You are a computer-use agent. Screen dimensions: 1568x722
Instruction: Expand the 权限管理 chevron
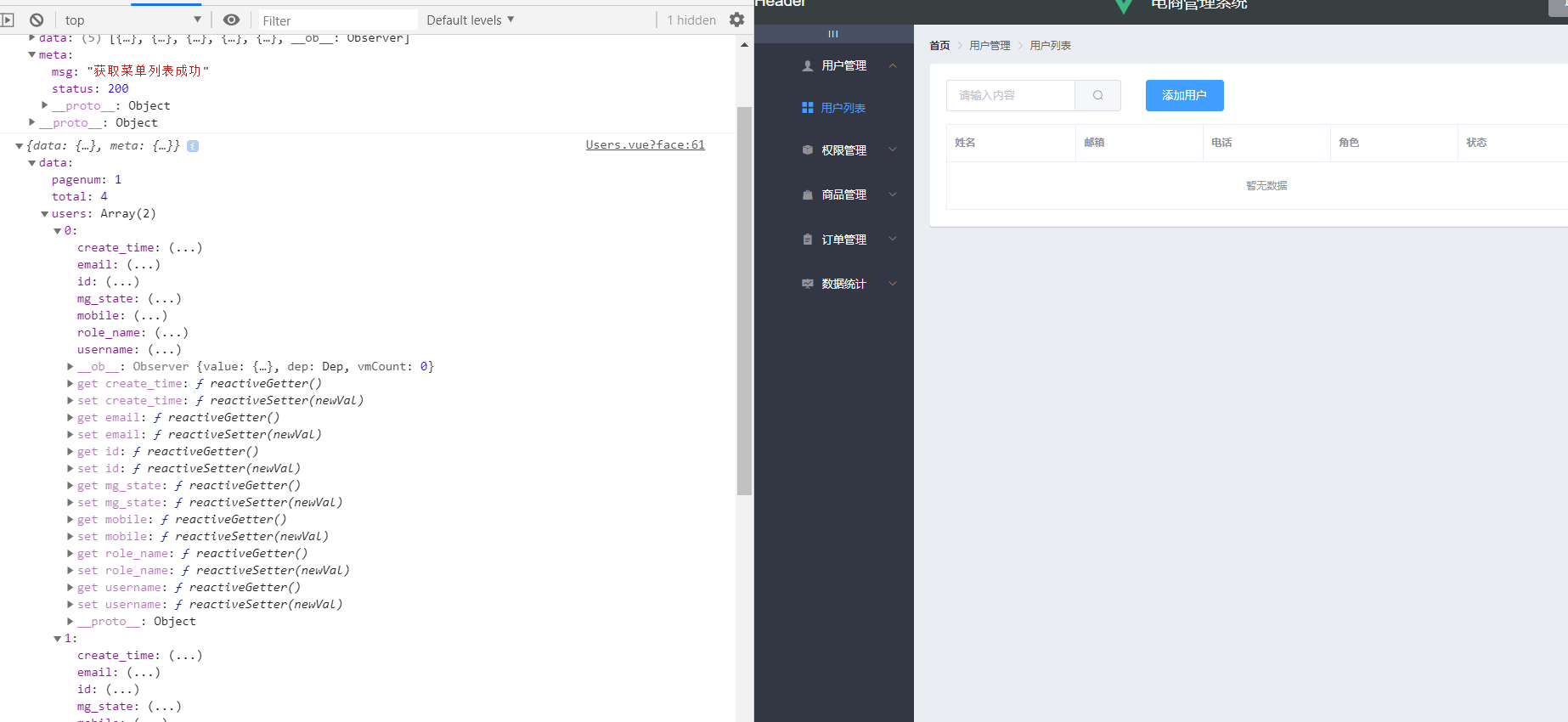[x=893, y=150]
